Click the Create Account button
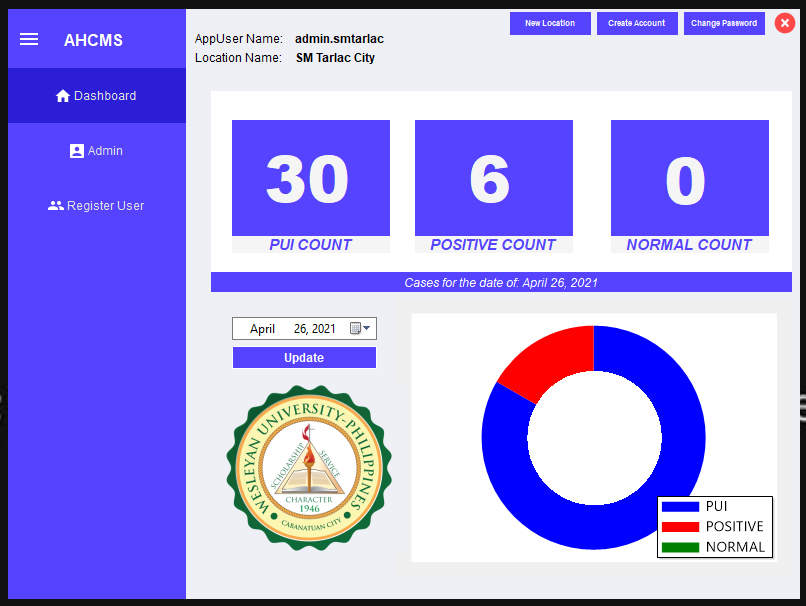 pos(637,23)
